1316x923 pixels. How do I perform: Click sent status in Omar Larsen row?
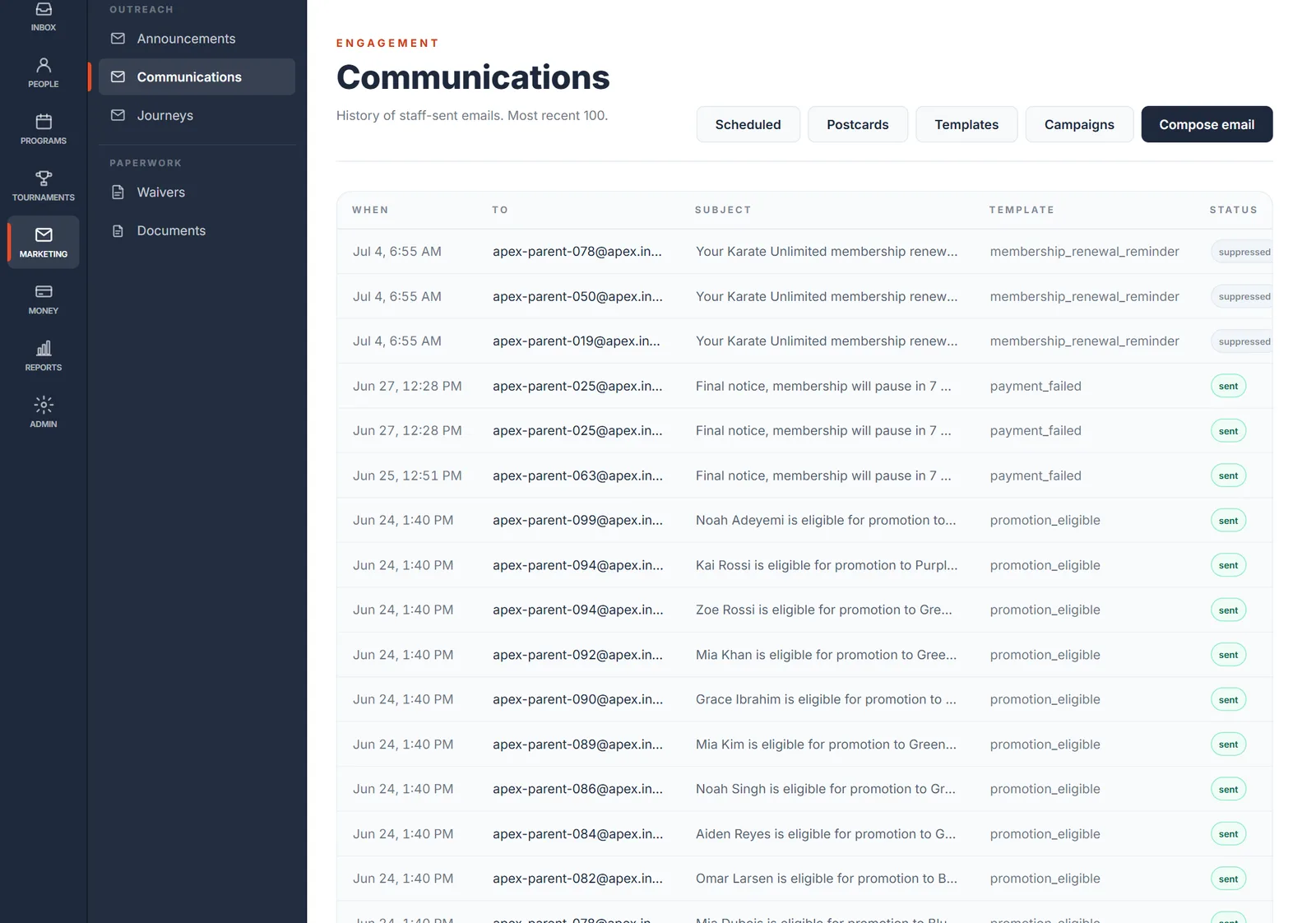[1228, 879]
